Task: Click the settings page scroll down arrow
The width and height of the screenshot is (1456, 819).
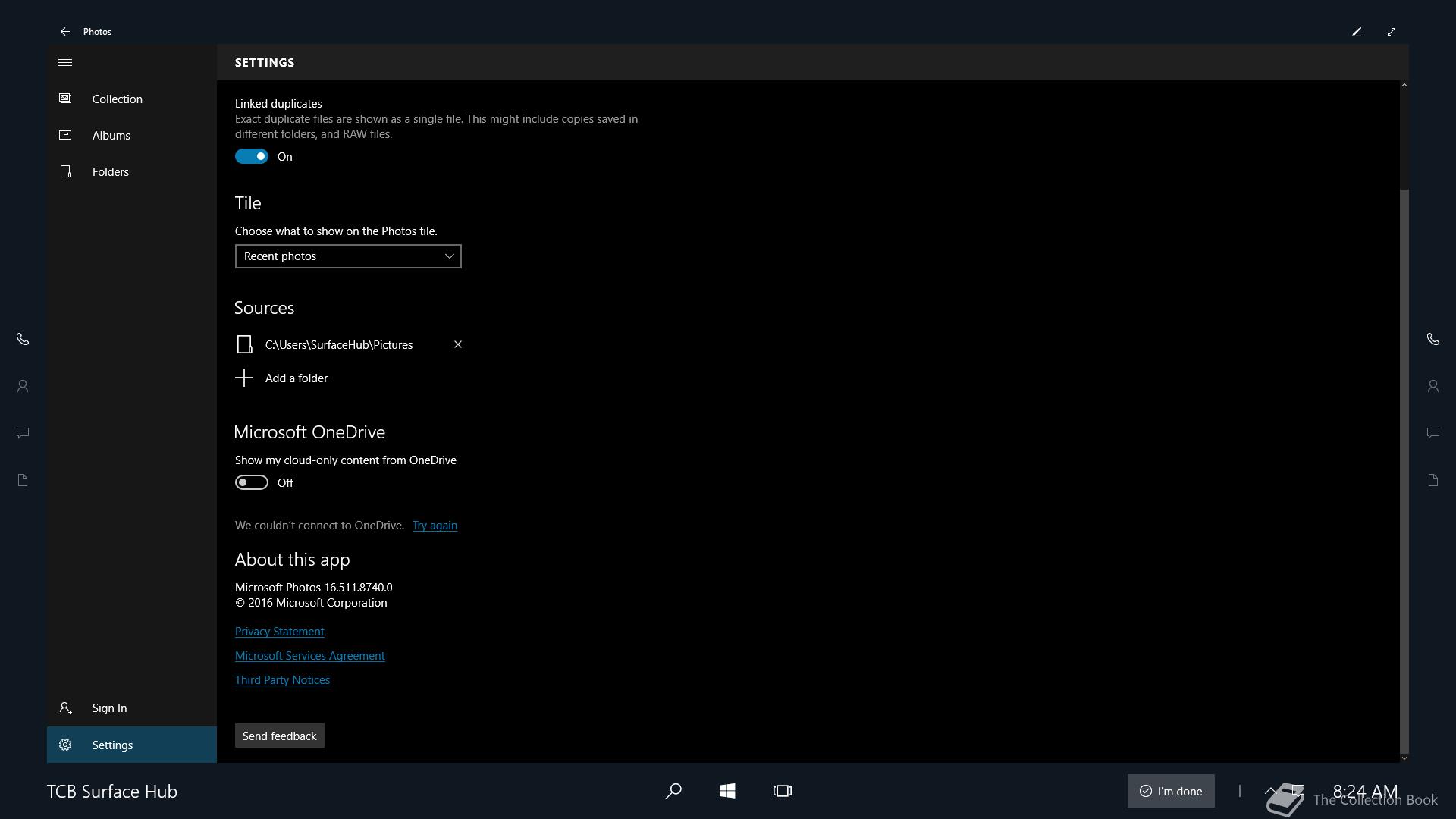Action: coord(1404,758)
